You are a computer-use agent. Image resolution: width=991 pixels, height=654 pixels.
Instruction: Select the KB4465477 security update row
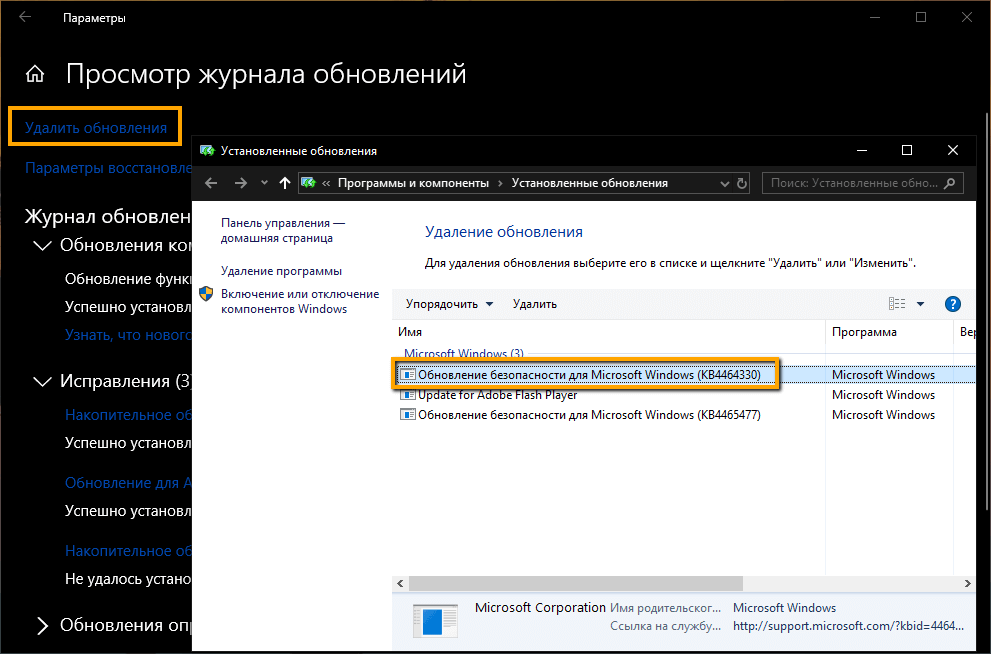[x=686, y=415]
